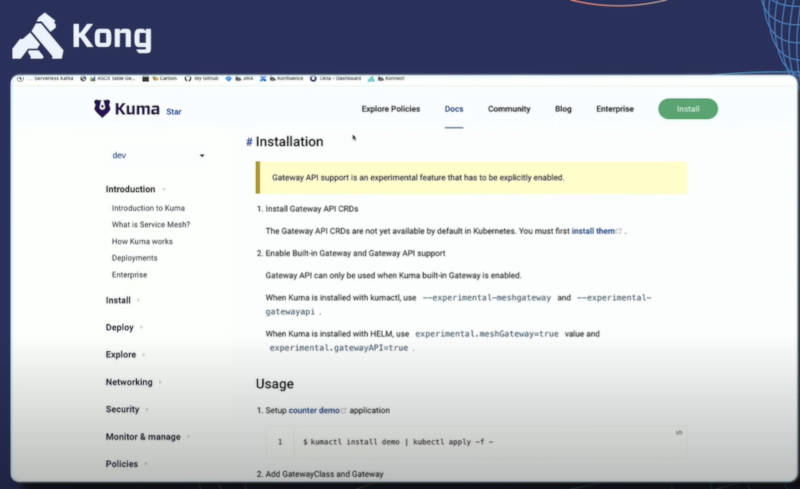Open the Konfluence bookmark
The width and height of the screenshot is (800, 489).
point(286,79)
